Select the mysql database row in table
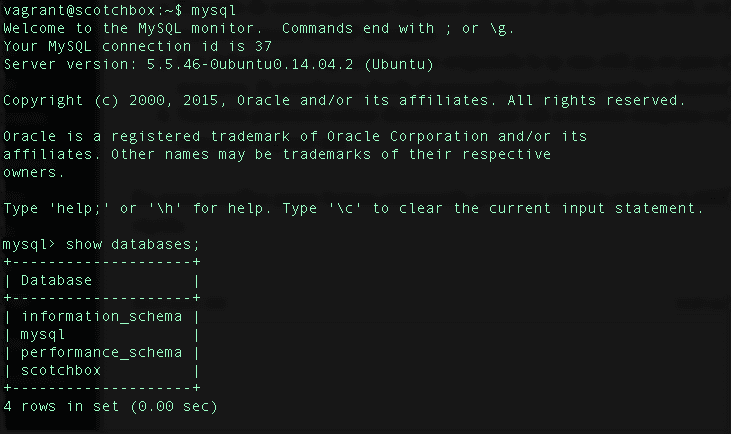This screenshot has width=731, height=434. tap(42, 334)
